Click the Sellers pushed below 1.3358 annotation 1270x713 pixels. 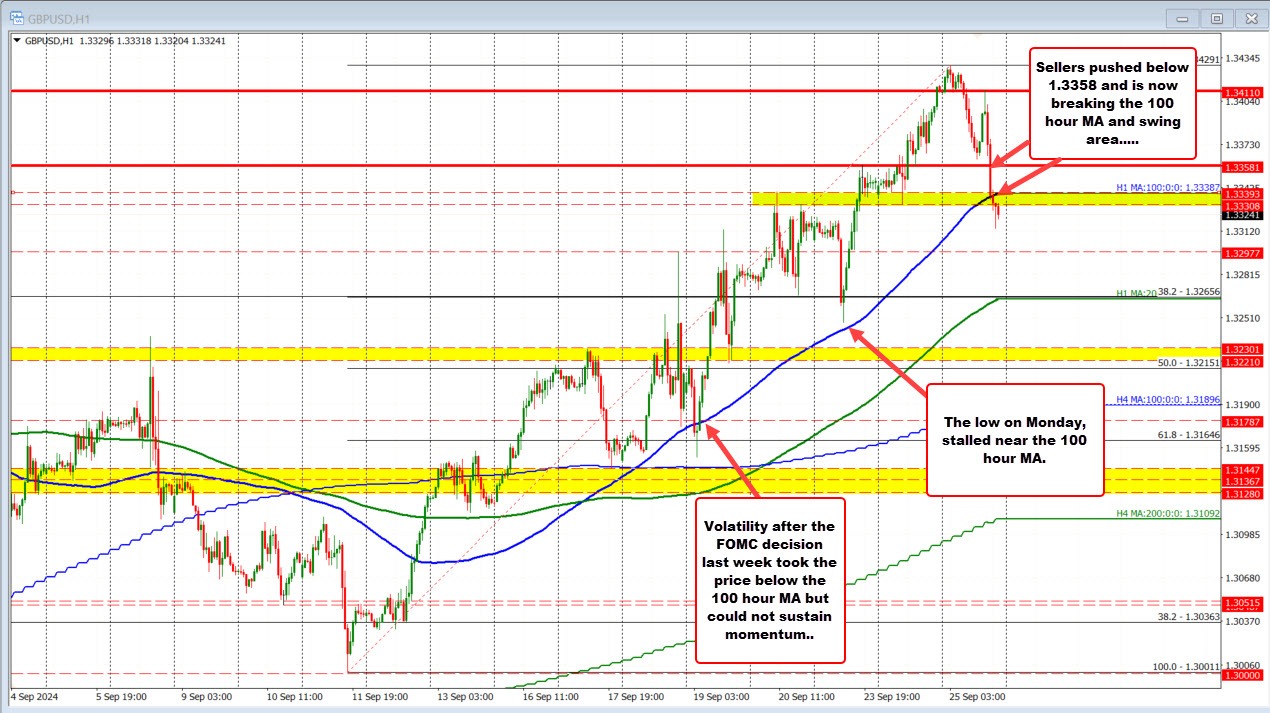coord(1112,102)
